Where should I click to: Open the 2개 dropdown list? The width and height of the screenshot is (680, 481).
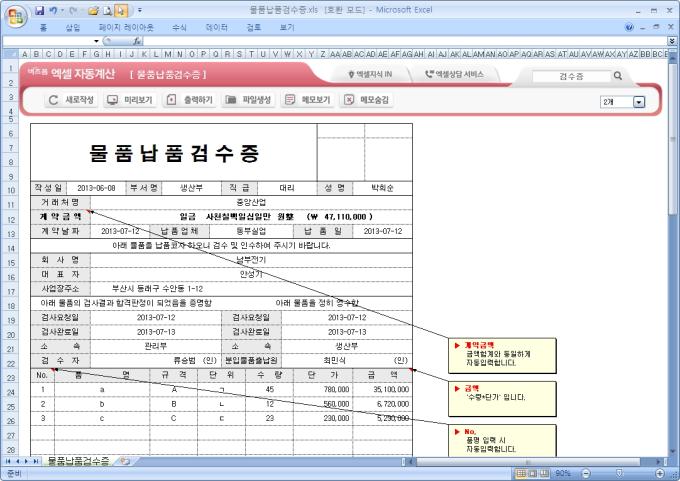639,102
